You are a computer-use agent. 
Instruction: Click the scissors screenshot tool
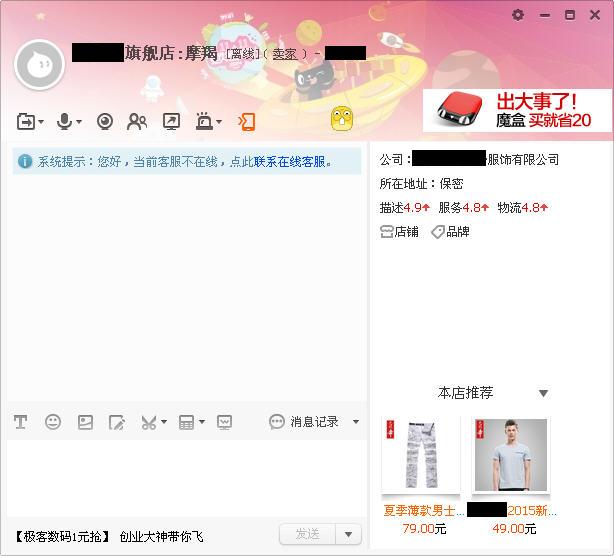[148, 422]
